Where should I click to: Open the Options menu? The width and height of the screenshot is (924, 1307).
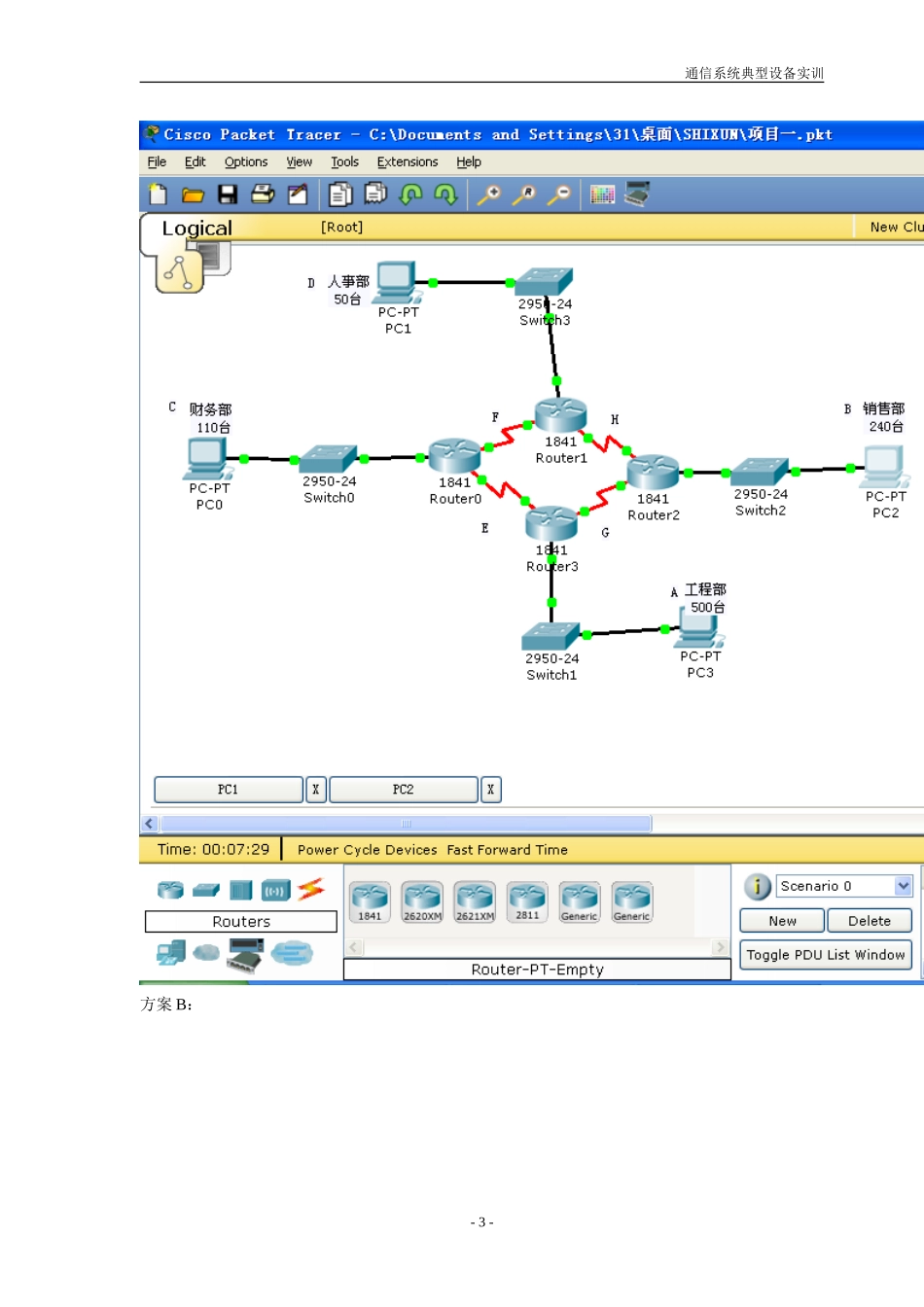point(245,162)
